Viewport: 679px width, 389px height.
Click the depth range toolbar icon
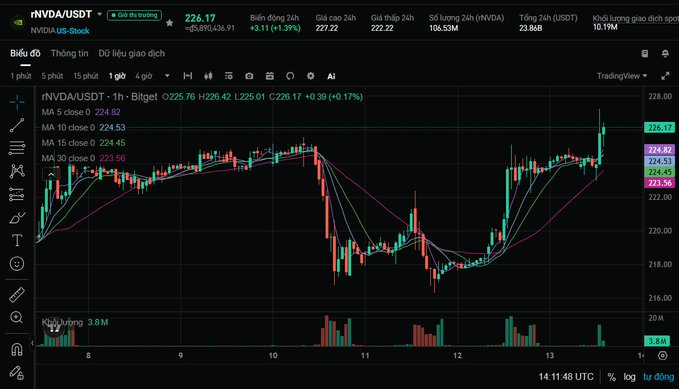(x=188, y=76)
